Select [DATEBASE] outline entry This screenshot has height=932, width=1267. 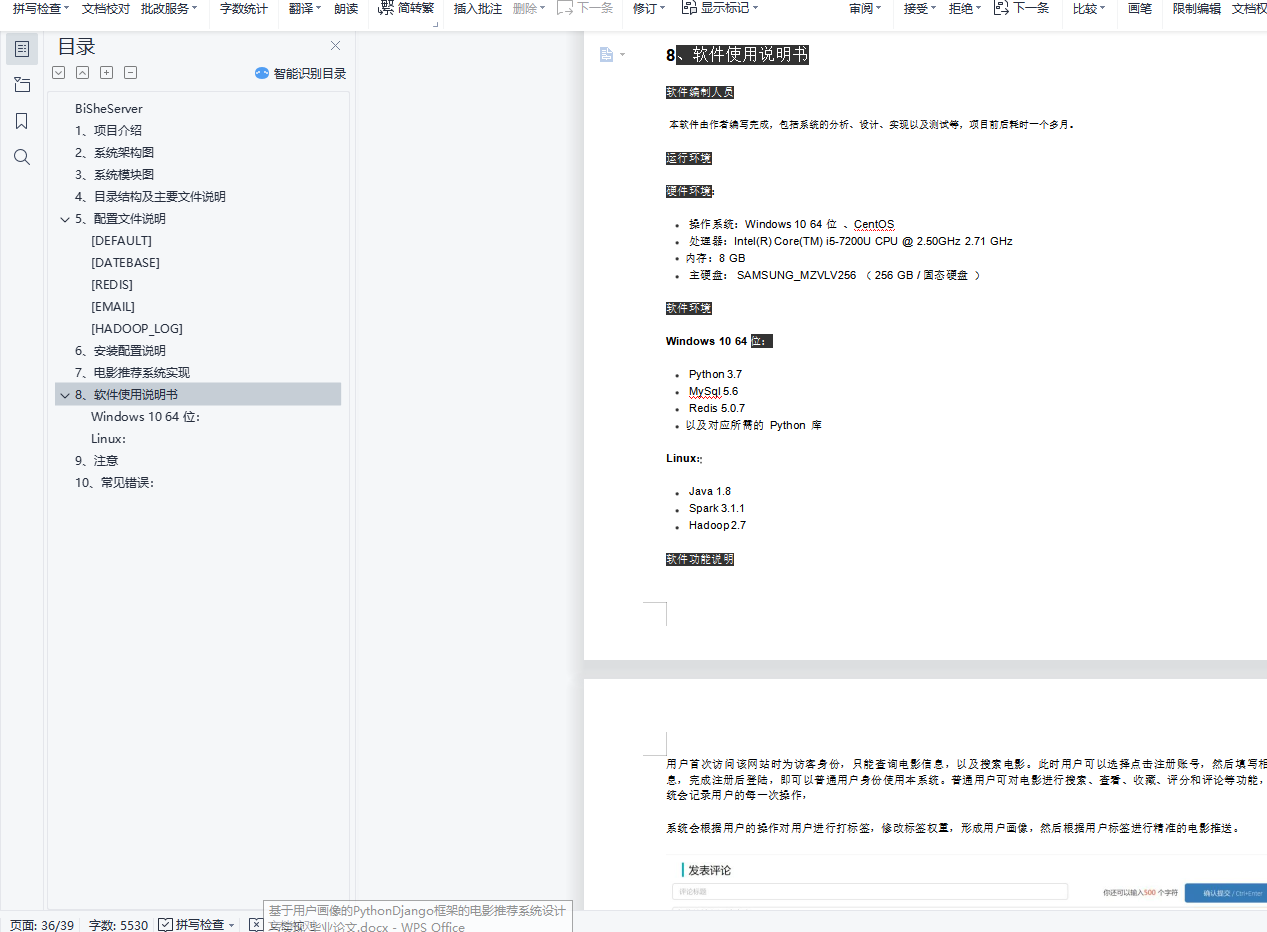coord(125,262)
